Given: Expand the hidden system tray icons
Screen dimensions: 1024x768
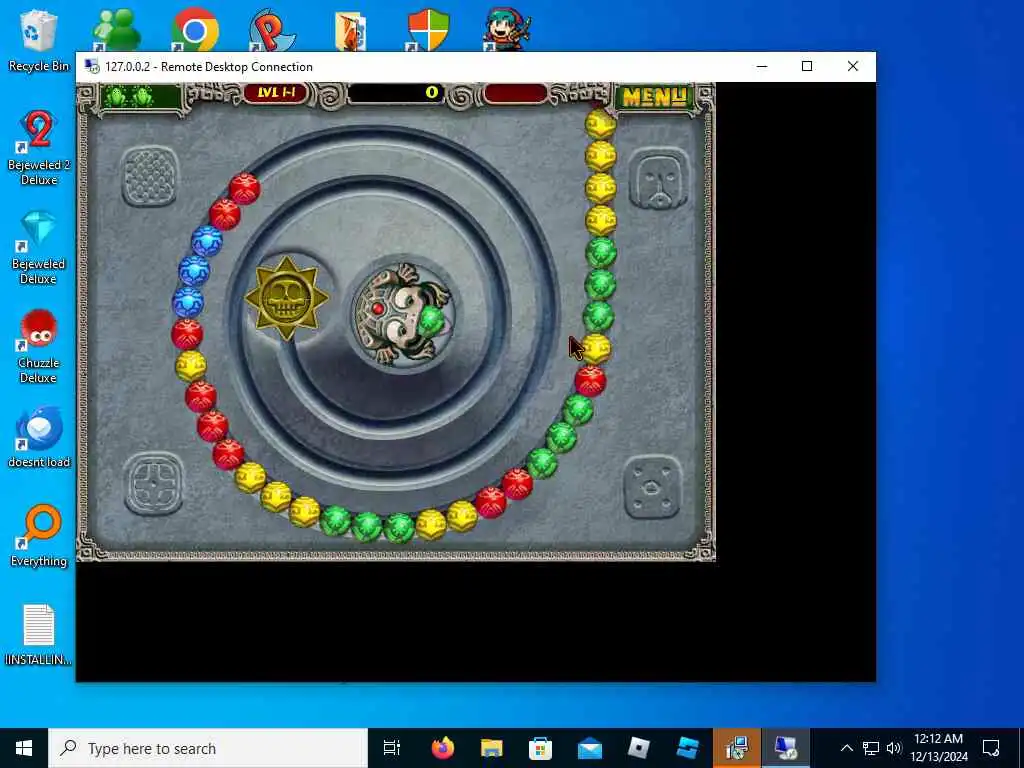Looking at the screenshot, I should coord(846,748).
